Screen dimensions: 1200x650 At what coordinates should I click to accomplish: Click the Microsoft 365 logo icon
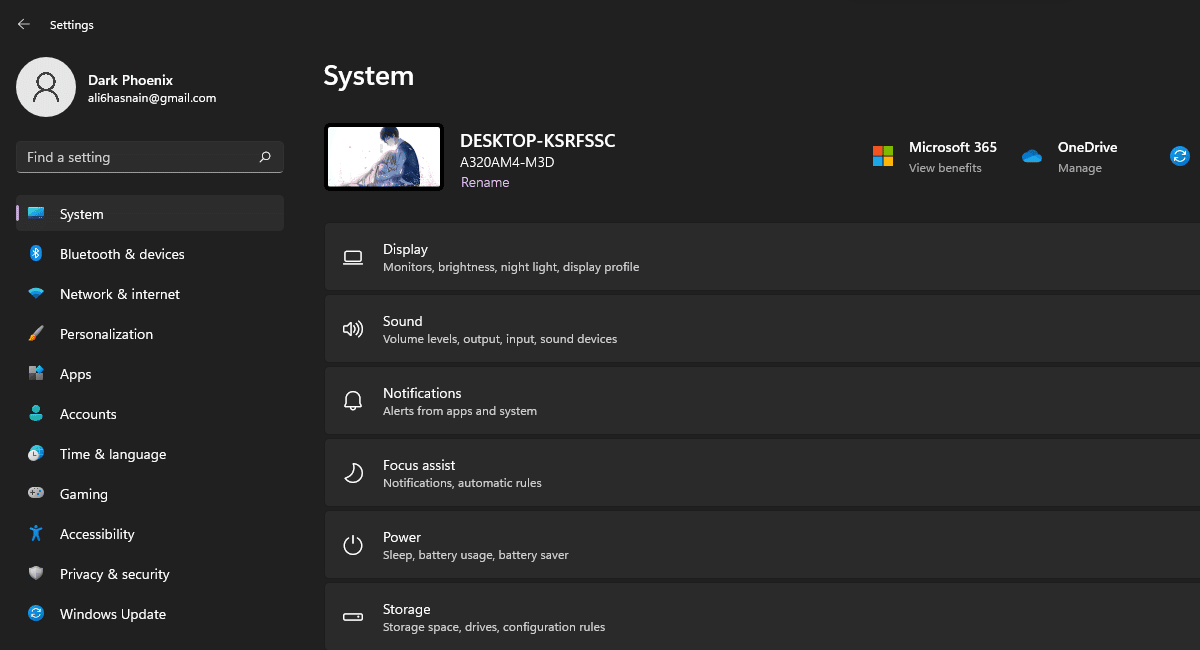coord(883,156)
